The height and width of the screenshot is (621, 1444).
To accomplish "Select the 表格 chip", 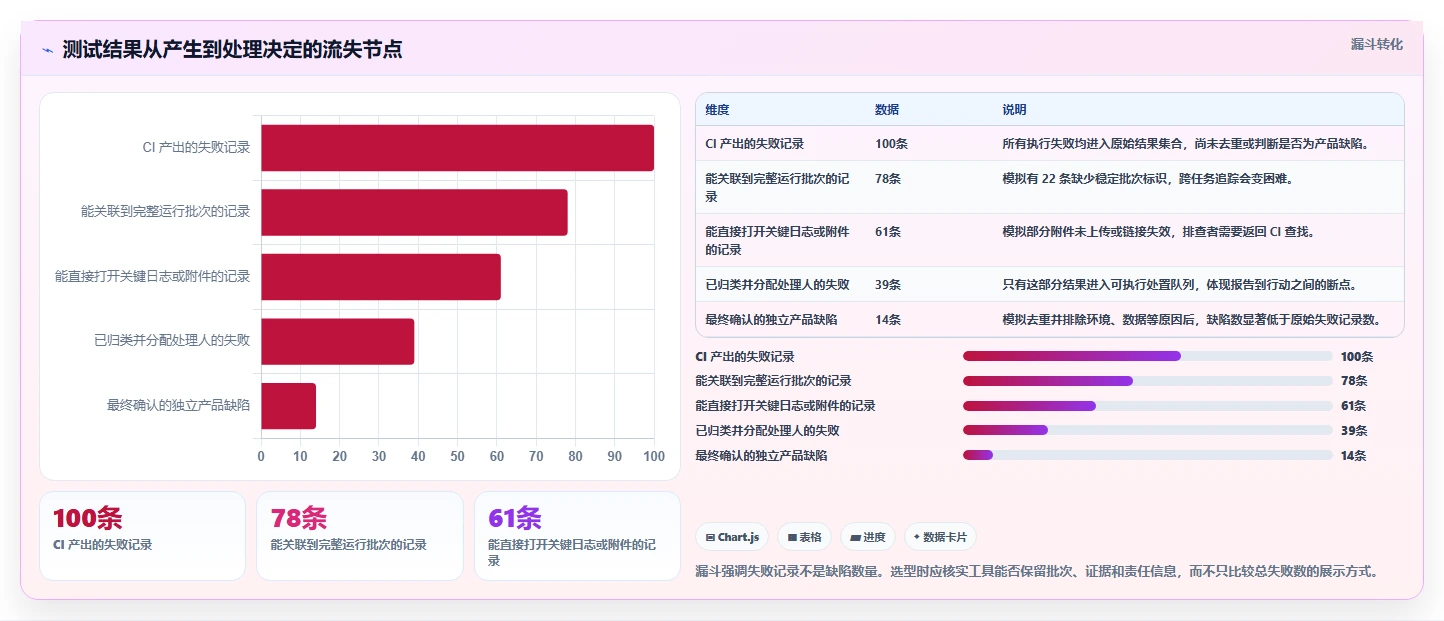I will [804, 537].
